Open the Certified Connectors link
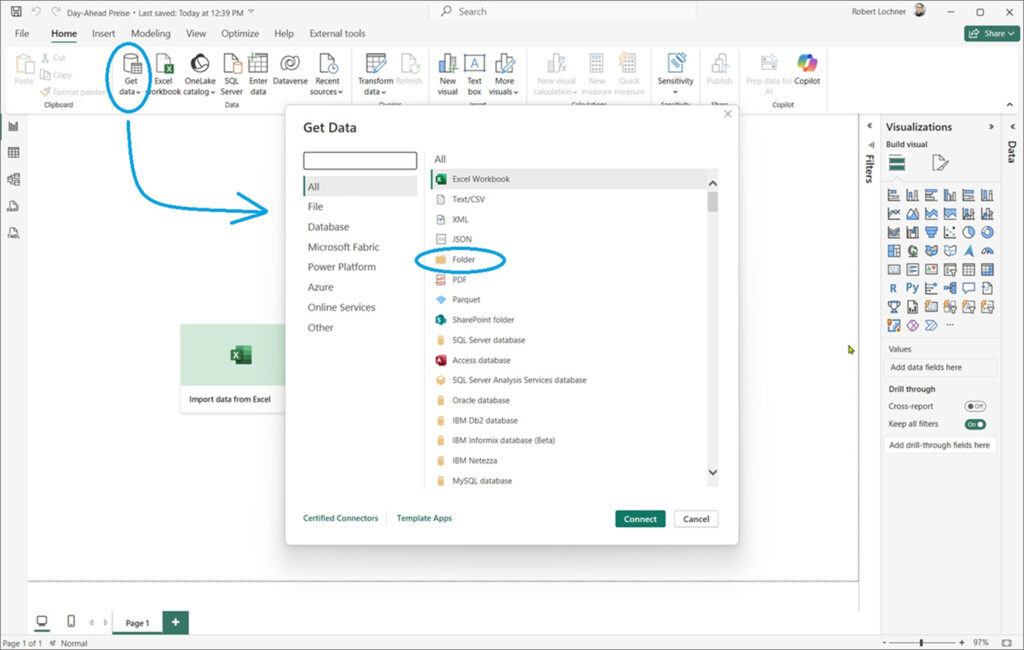Image resolution: width=1024 pixels, height=650 pixels. pyautogui.click(x=340, y=518)
